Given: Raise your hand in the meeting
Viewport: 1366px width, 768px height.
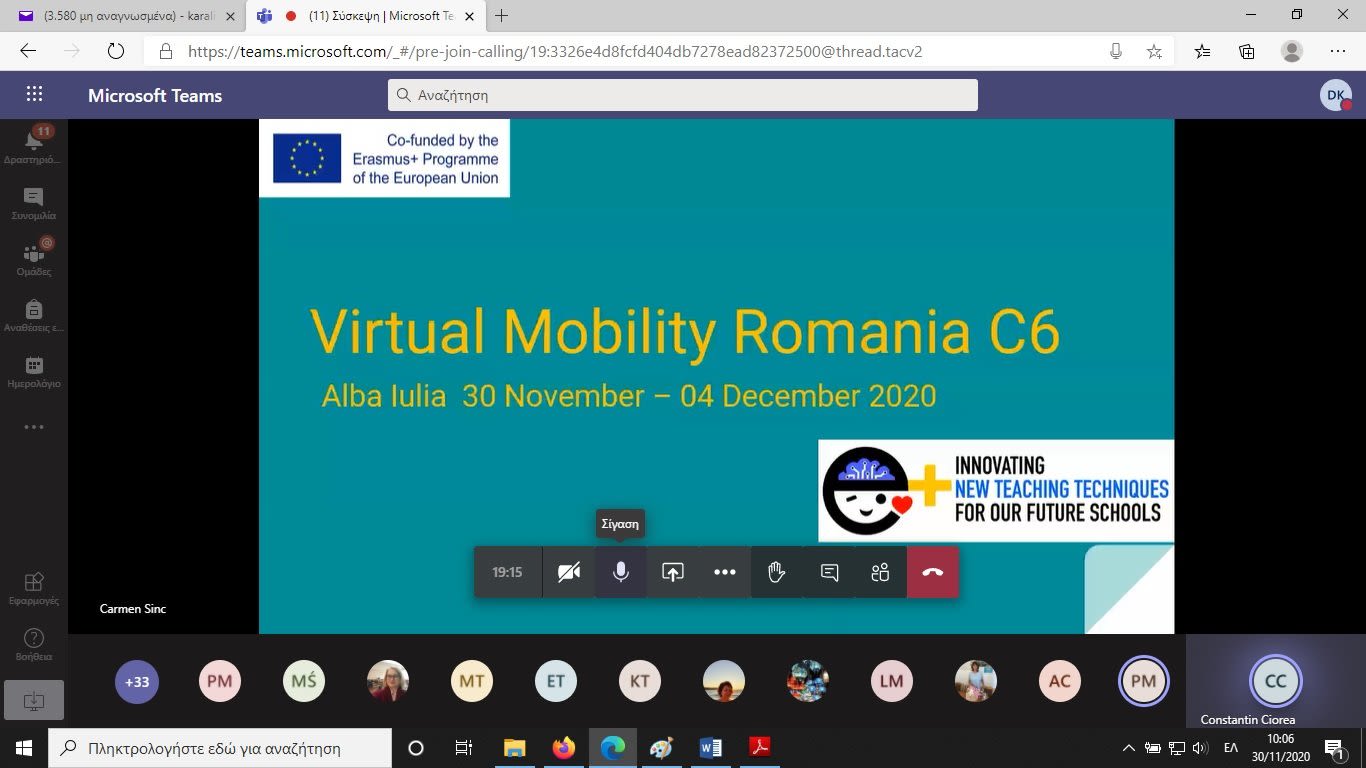Looking at the screenshot, I should pos(777,572).
